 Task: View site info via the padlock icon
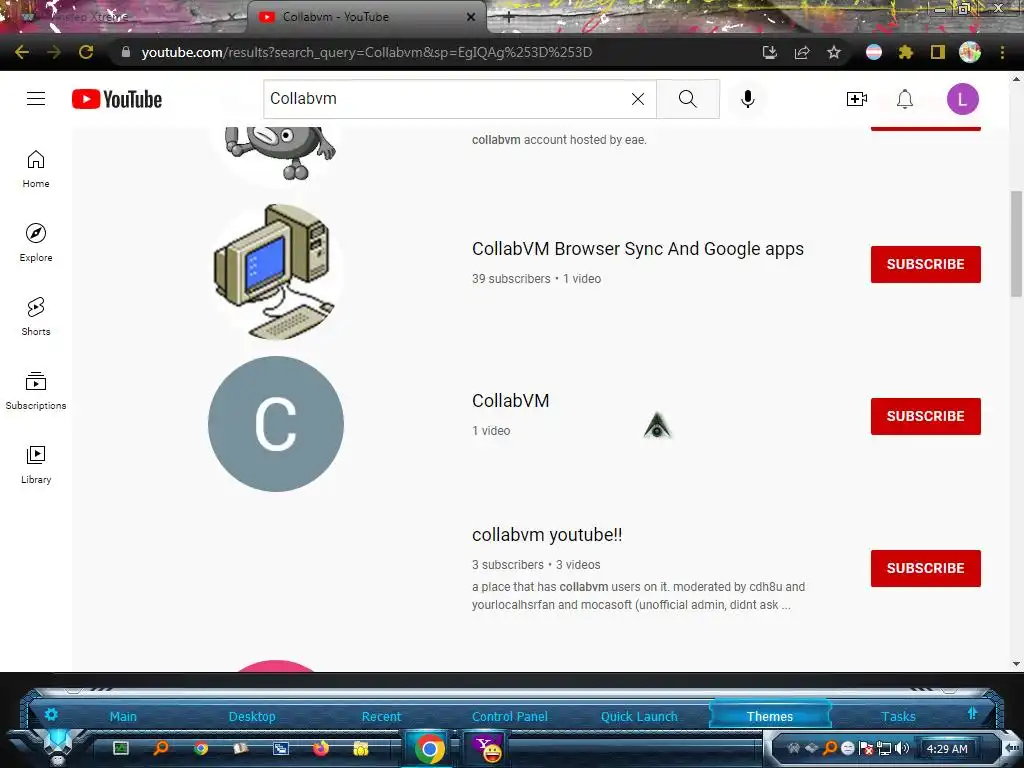125,52
